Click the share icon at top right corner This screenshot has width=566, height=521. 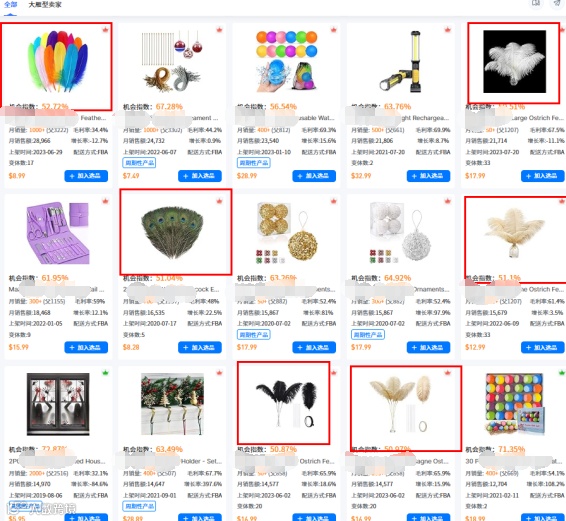[x=557, y=4]
